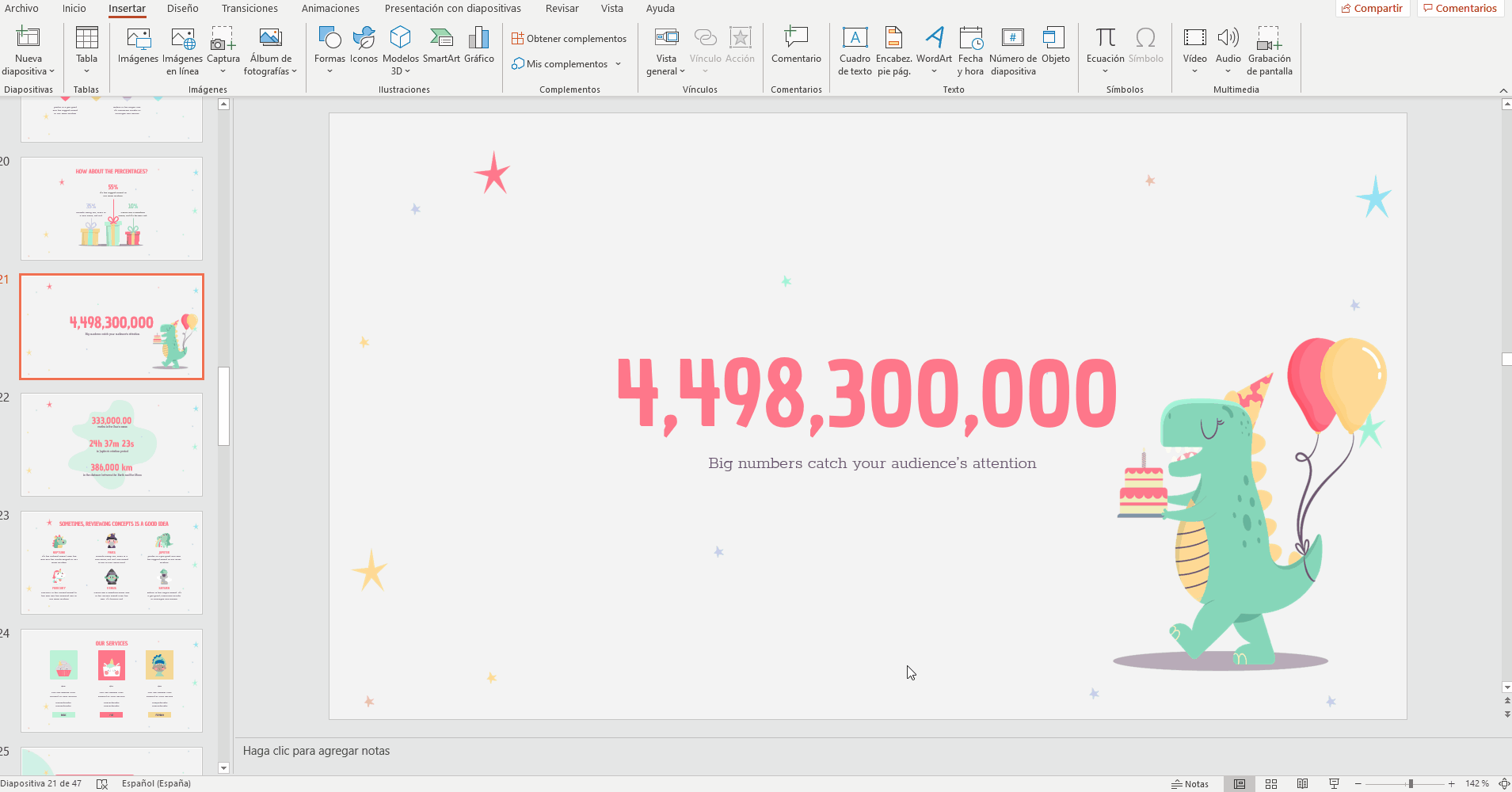Switch to the Diseño tab
This screenshot has width=1512, height=792.
point(183,8)
